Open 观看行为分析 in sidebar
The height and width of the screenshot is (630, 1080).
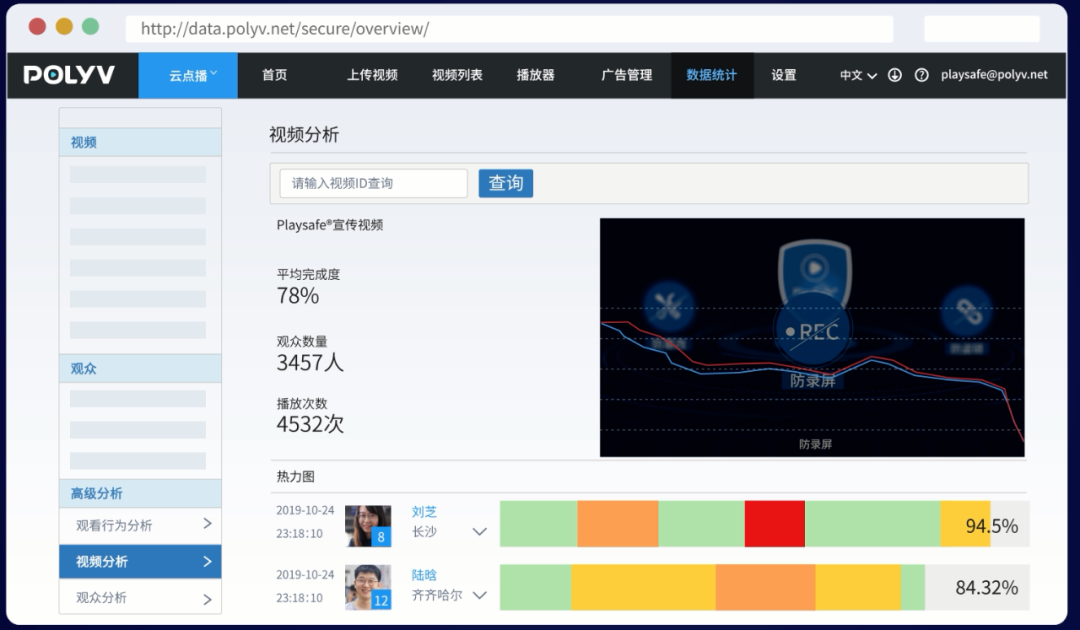click(140, 525)
